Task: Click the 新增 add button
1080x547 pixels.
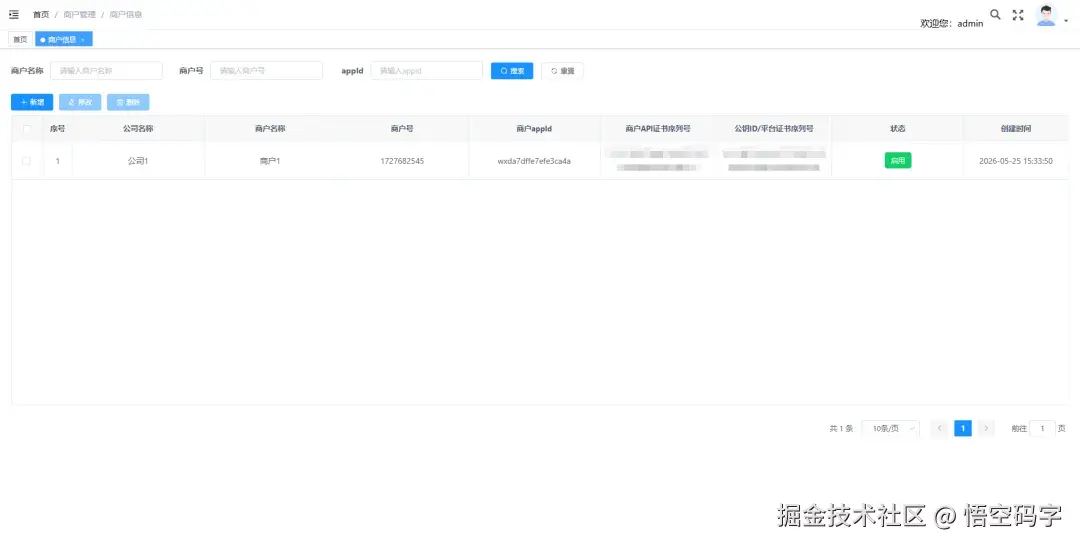Action: point(32,102)
